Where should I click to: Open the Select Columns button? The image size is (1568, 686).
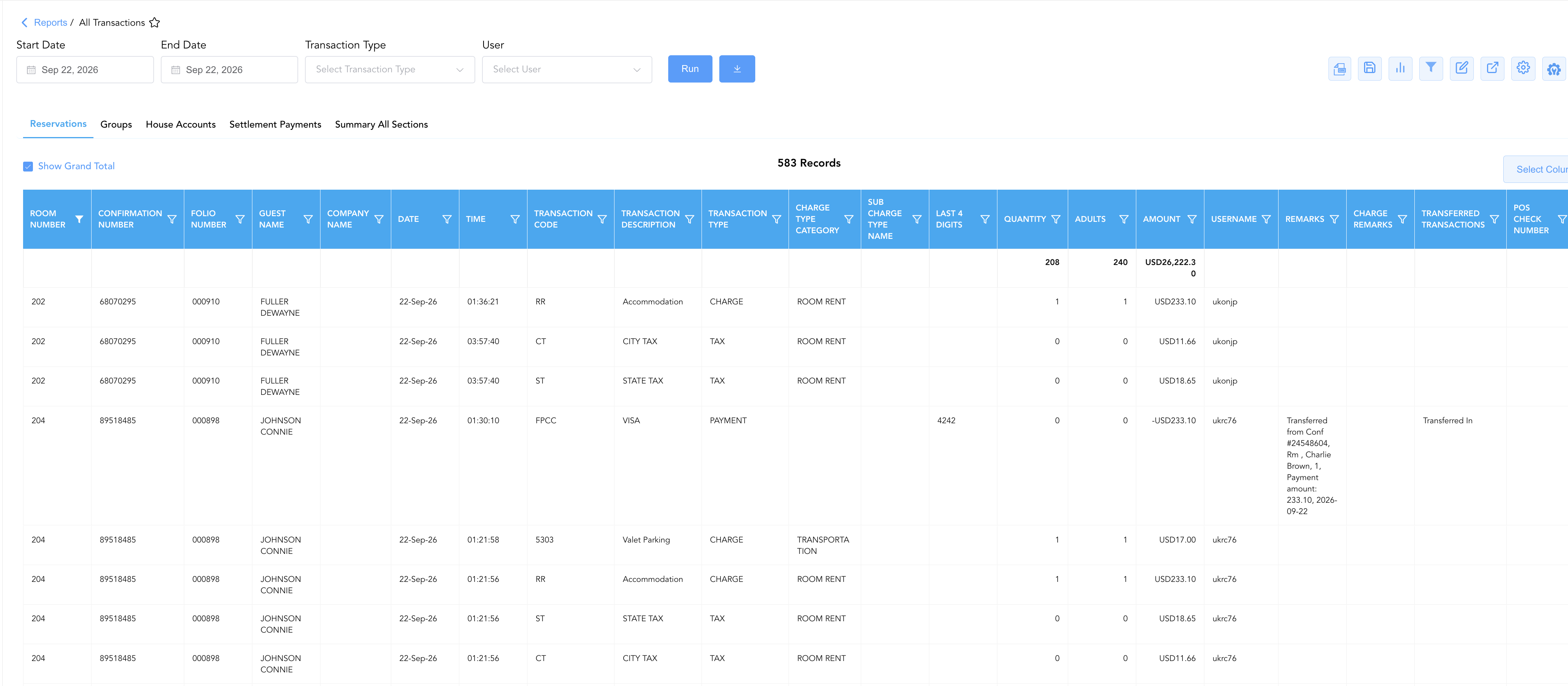click(1536, 169)
